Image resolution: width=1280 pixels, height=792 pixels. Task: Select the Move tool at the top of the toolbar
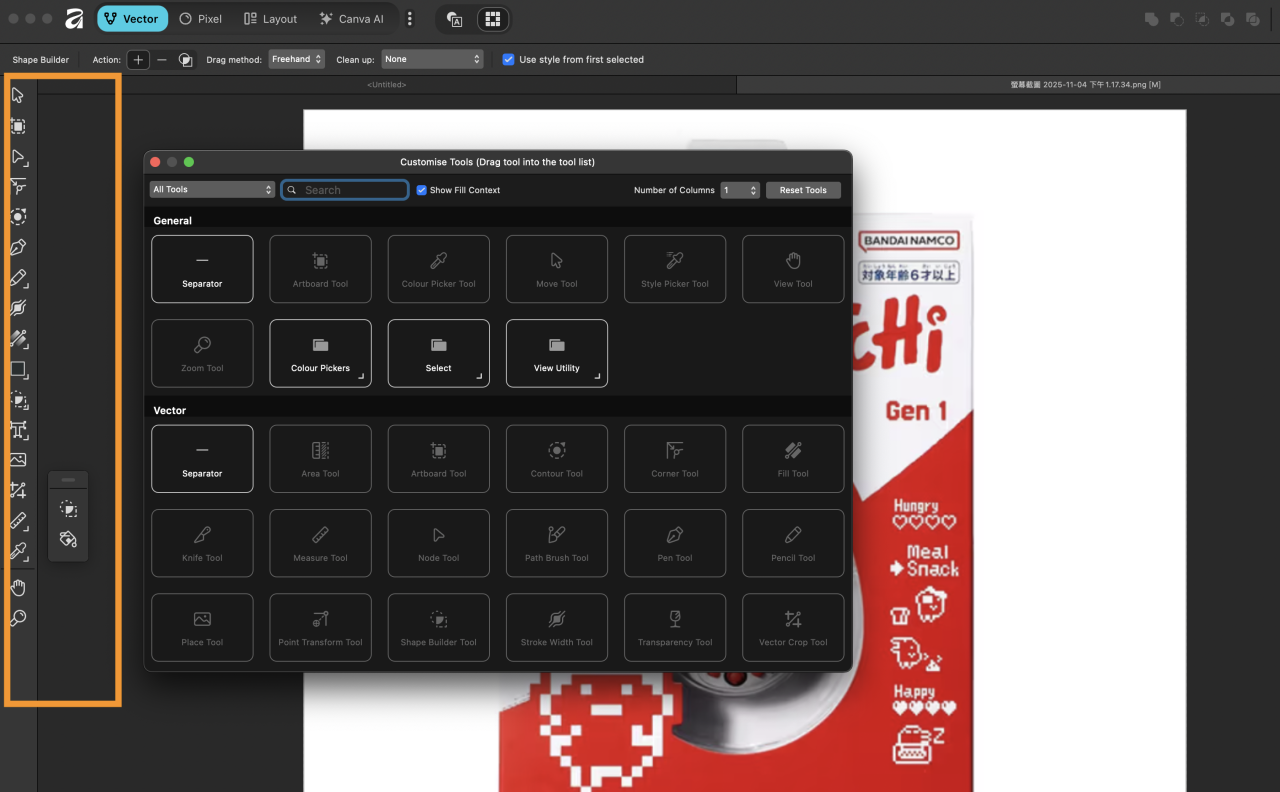coord(17,94)
